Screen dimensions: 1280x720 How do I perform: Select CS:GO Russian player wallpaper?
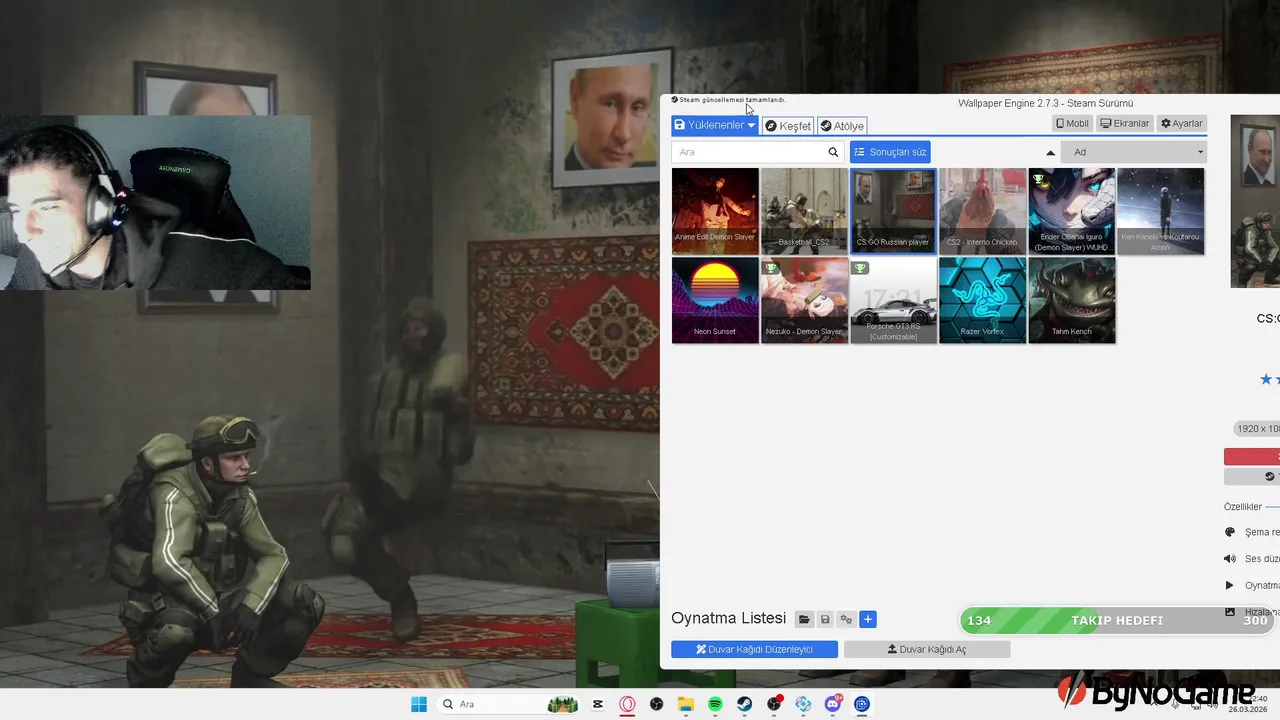[893, 211]
